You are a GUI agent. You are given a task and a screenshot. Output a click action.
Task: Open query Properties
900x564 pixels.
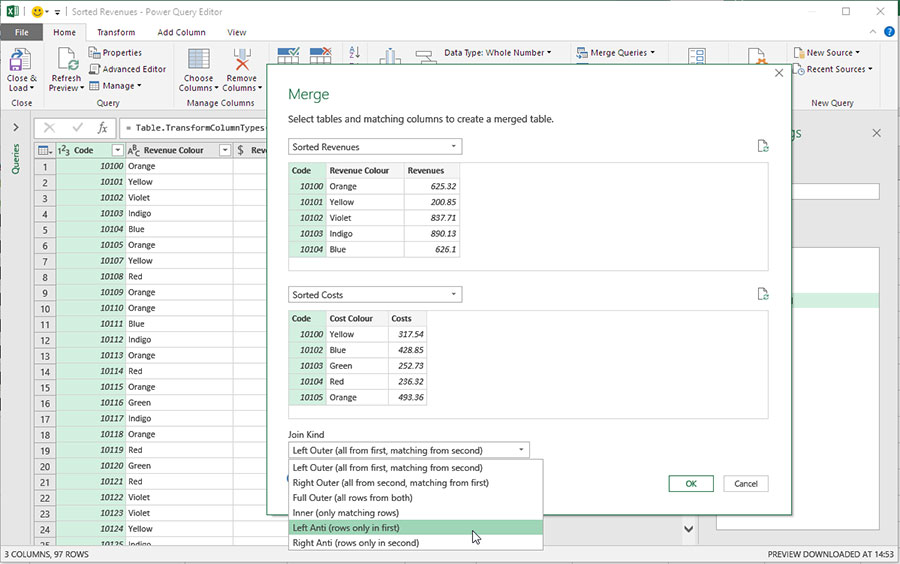115,52
